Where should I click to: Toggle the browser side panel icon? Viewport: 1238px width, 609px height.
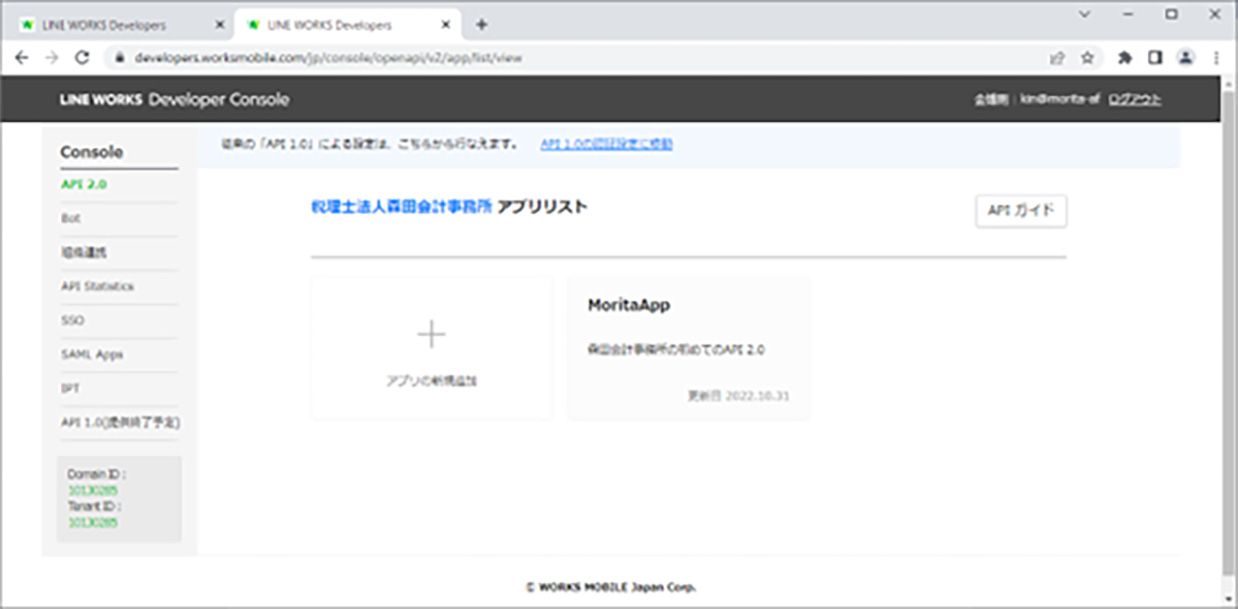(x=1155, y=58)
